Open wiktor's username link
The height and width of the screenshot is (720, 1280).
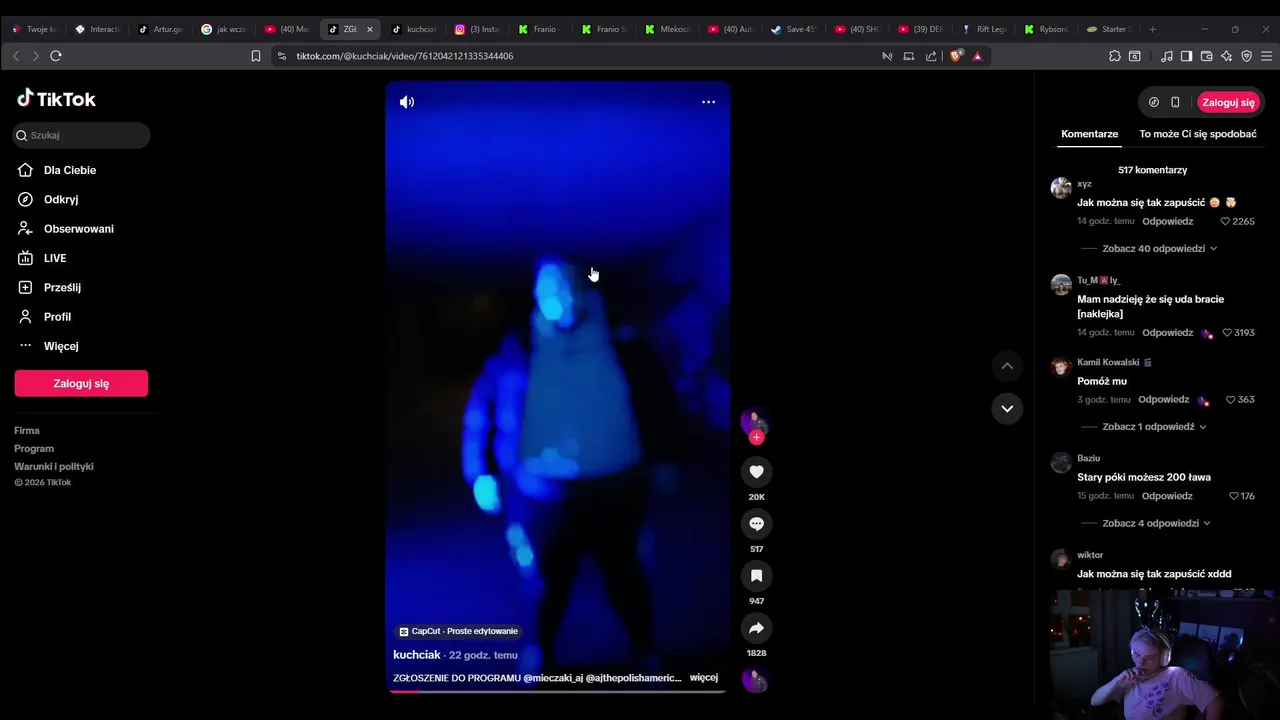[x=1090, y=555]
